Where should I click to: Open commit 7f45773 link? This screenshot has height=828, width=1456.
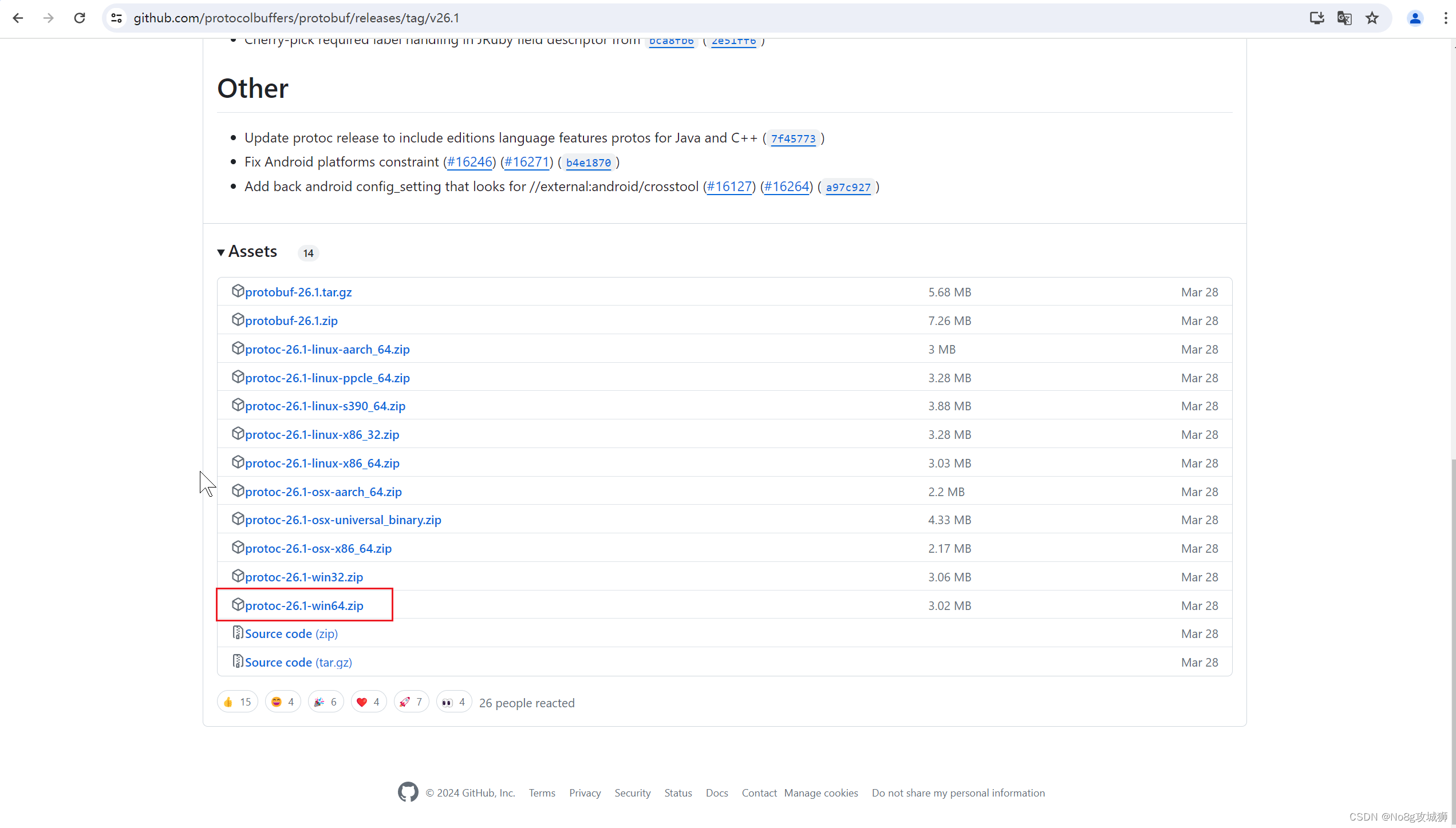(x=793, y=138)
